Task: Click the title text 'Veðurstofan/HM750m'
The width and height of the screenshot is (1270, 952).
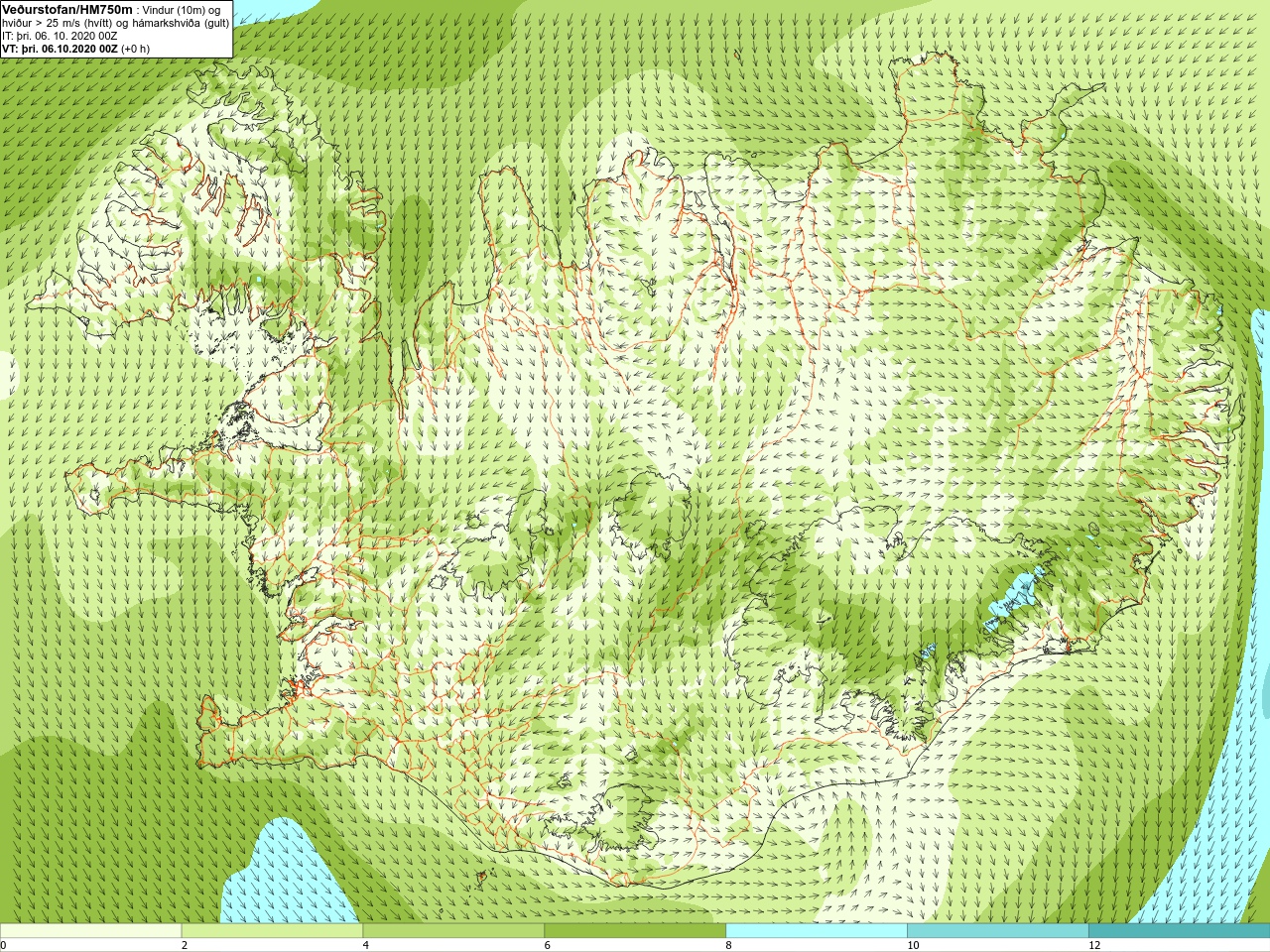Action: click(x=67, y=9)
